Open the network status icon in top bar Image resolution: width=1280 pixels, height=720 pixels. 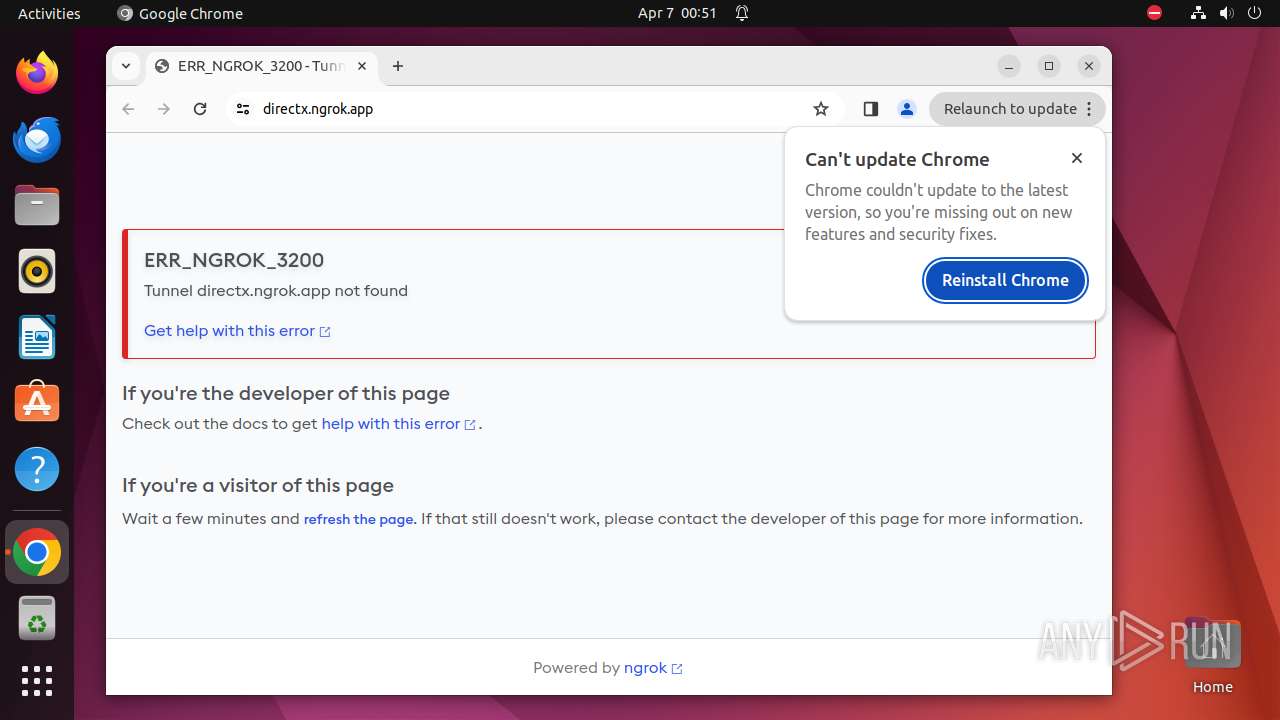pos(1198,13)
